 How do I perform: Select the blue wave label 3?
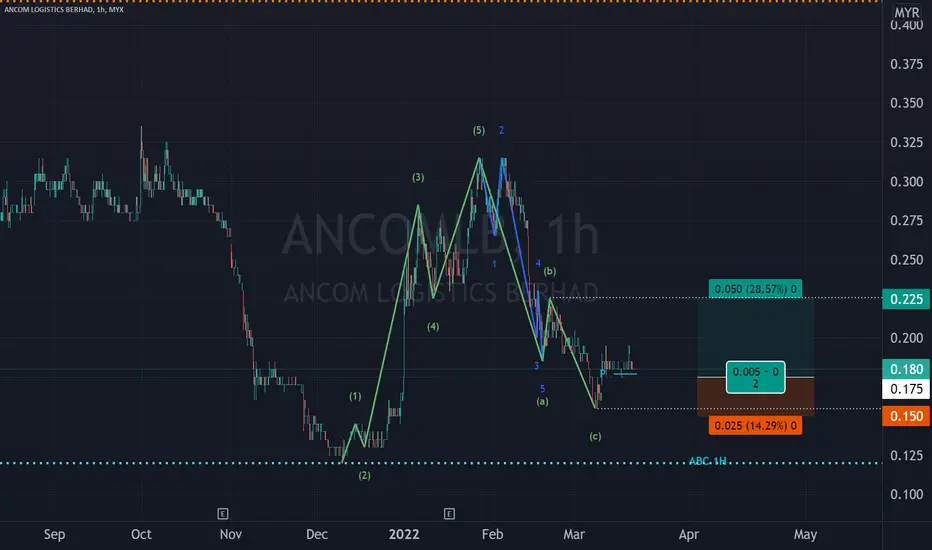(x=536, y=366)
